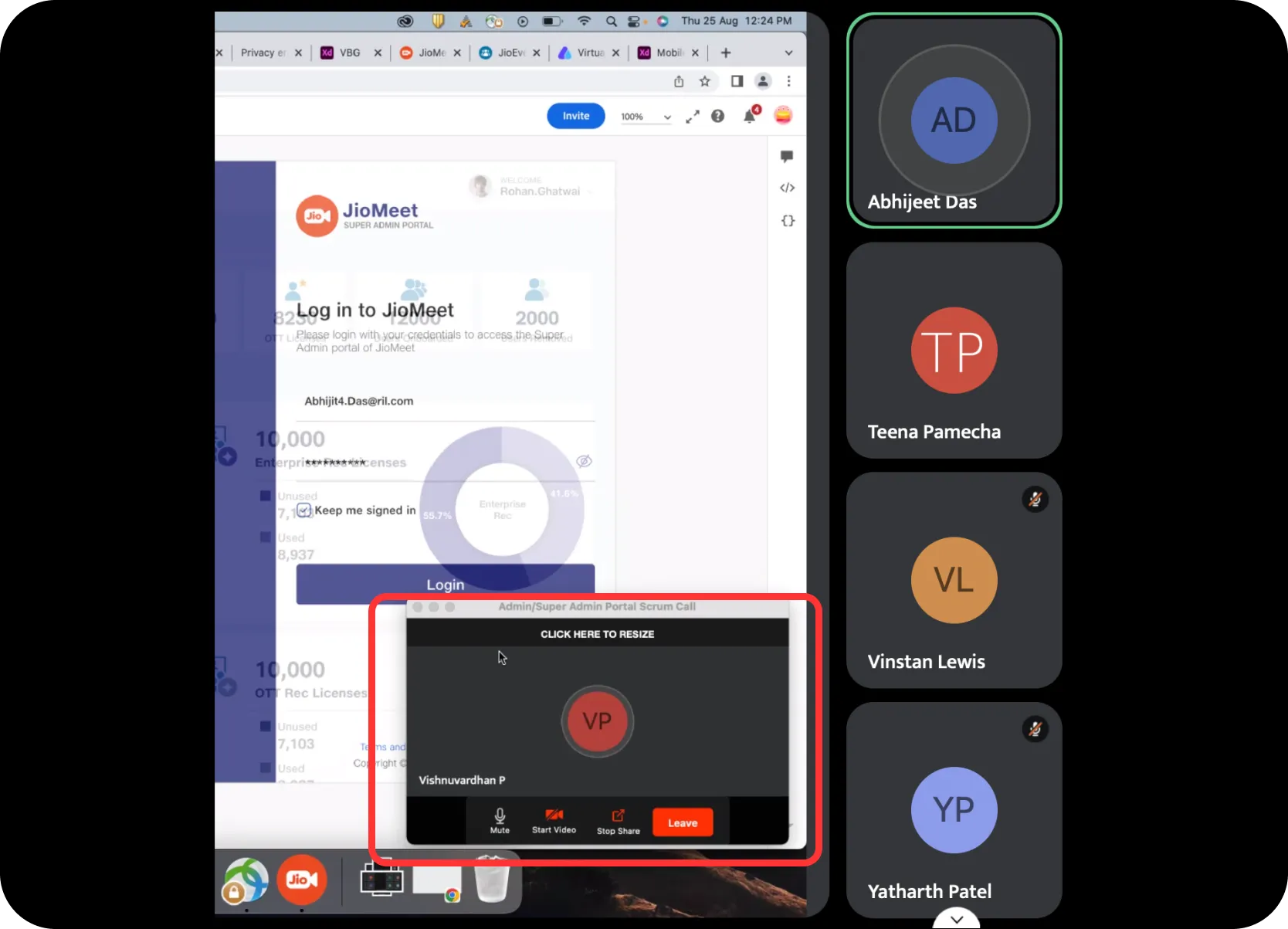The image size is (1288, 929).
Task: Open the Trash in the Dock
Action: pos(491,879)
